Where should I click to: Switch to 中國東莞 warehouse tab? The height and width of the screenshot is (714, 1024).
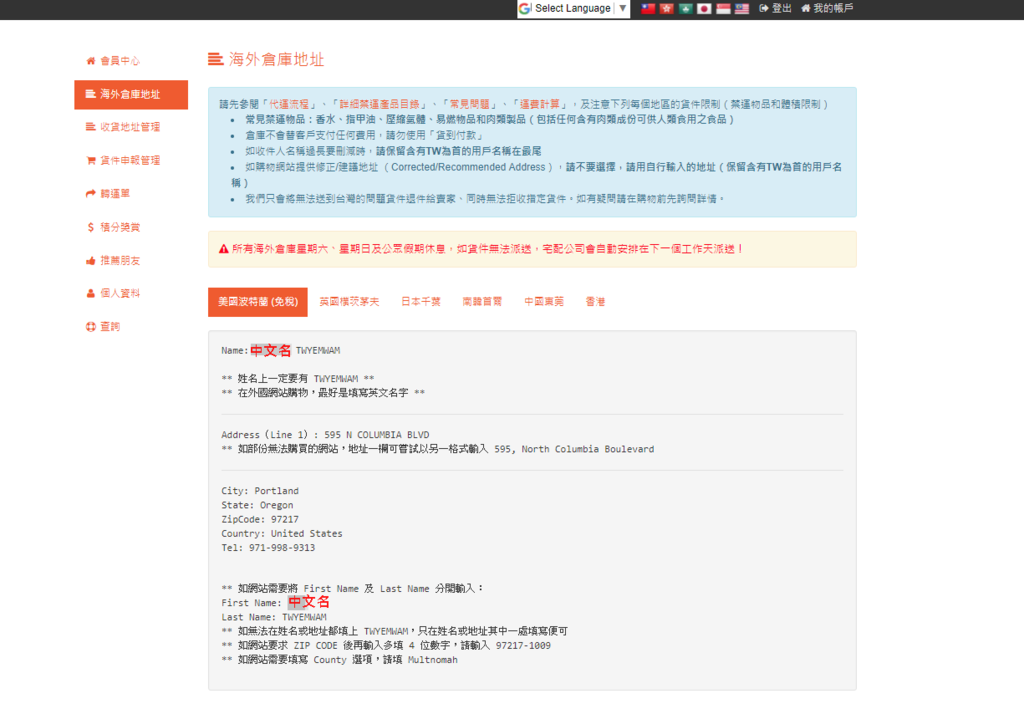click(x=544, y=302)
